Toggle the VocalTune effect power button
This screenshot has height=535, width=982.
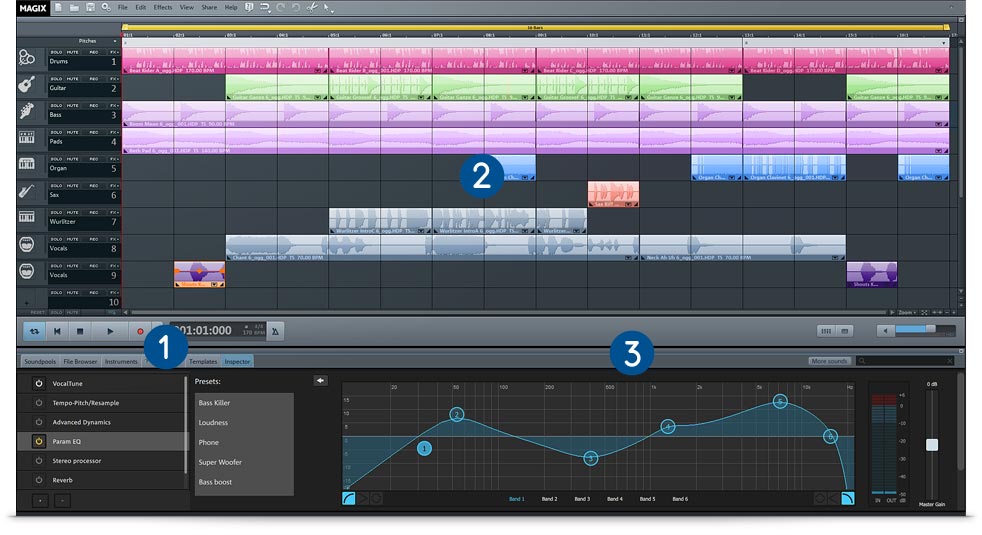point(39,383)
